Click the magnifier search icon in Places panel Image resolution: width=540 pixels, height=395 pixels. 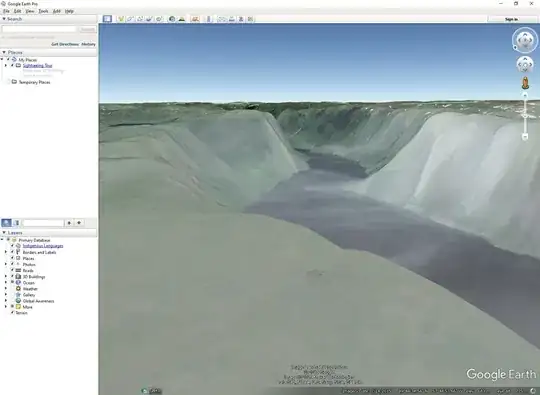(6, 223)
